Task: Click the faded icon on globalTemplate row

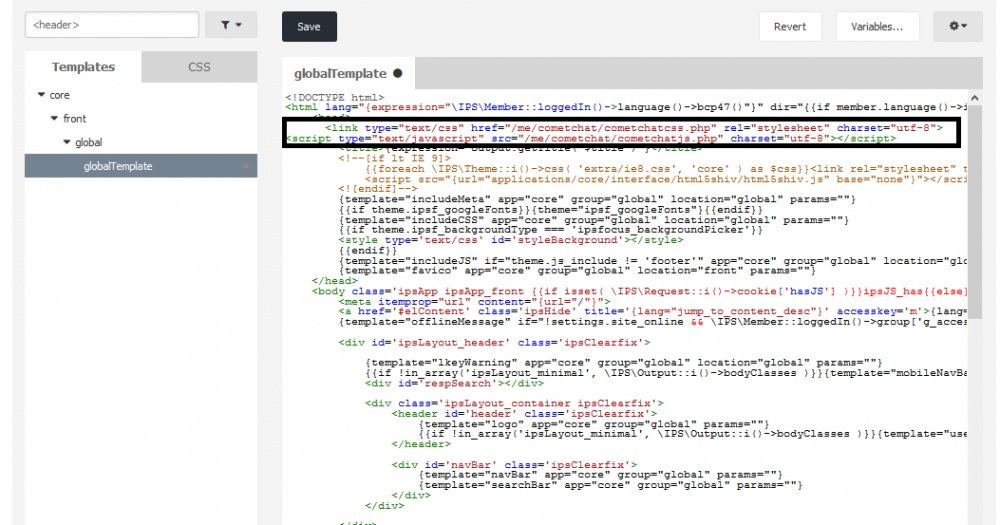Action: pyautogui.click(x=246, y=166)
